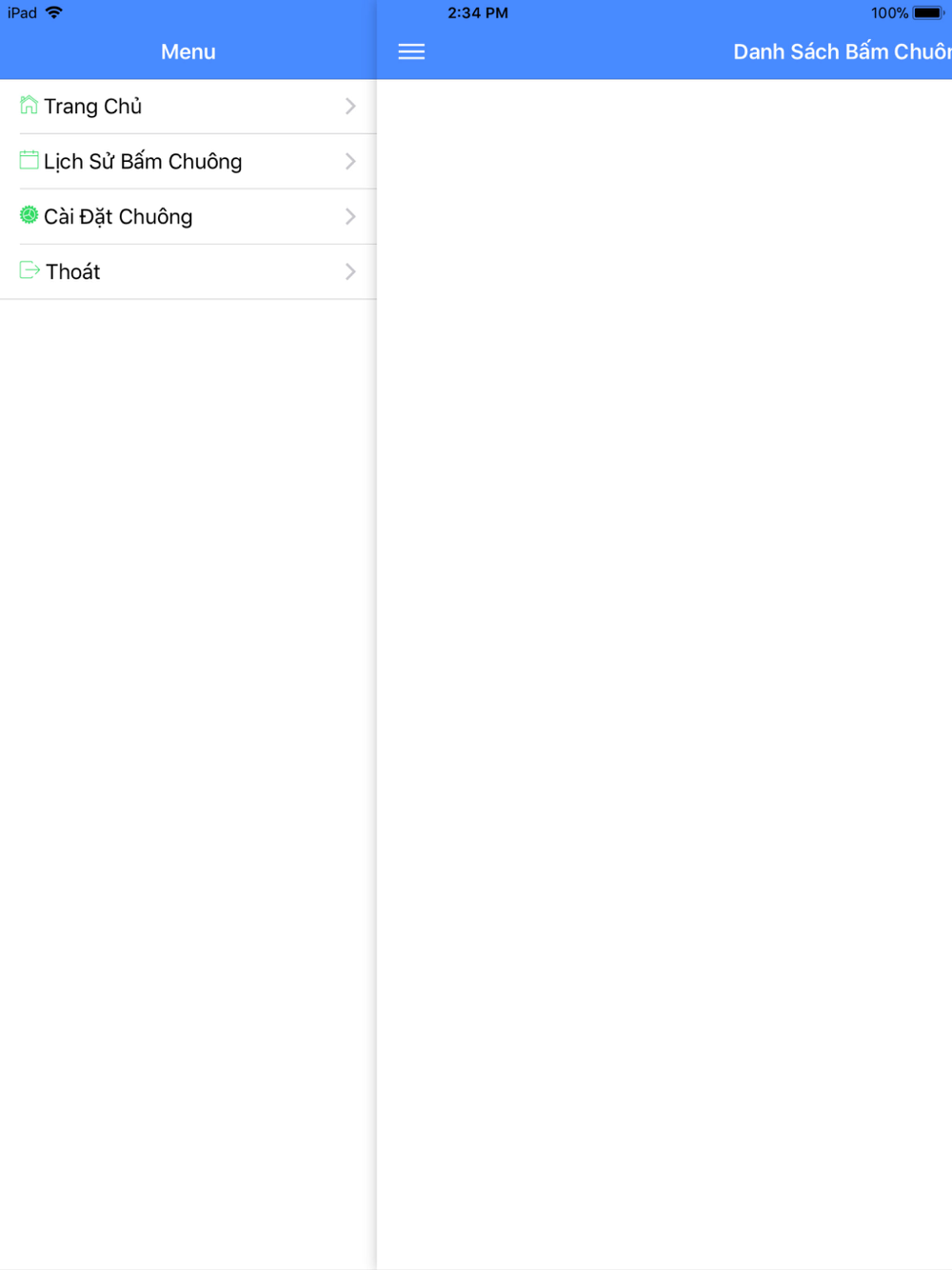Expand Cài Đặt Chuông chevron arrow
952x1270 pixels.
point(350,216)
